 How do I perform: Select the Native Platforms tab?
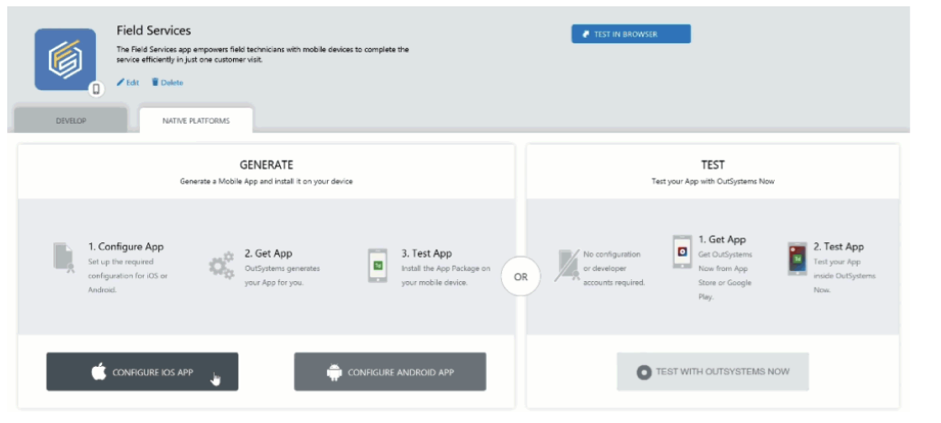(196, 121)
